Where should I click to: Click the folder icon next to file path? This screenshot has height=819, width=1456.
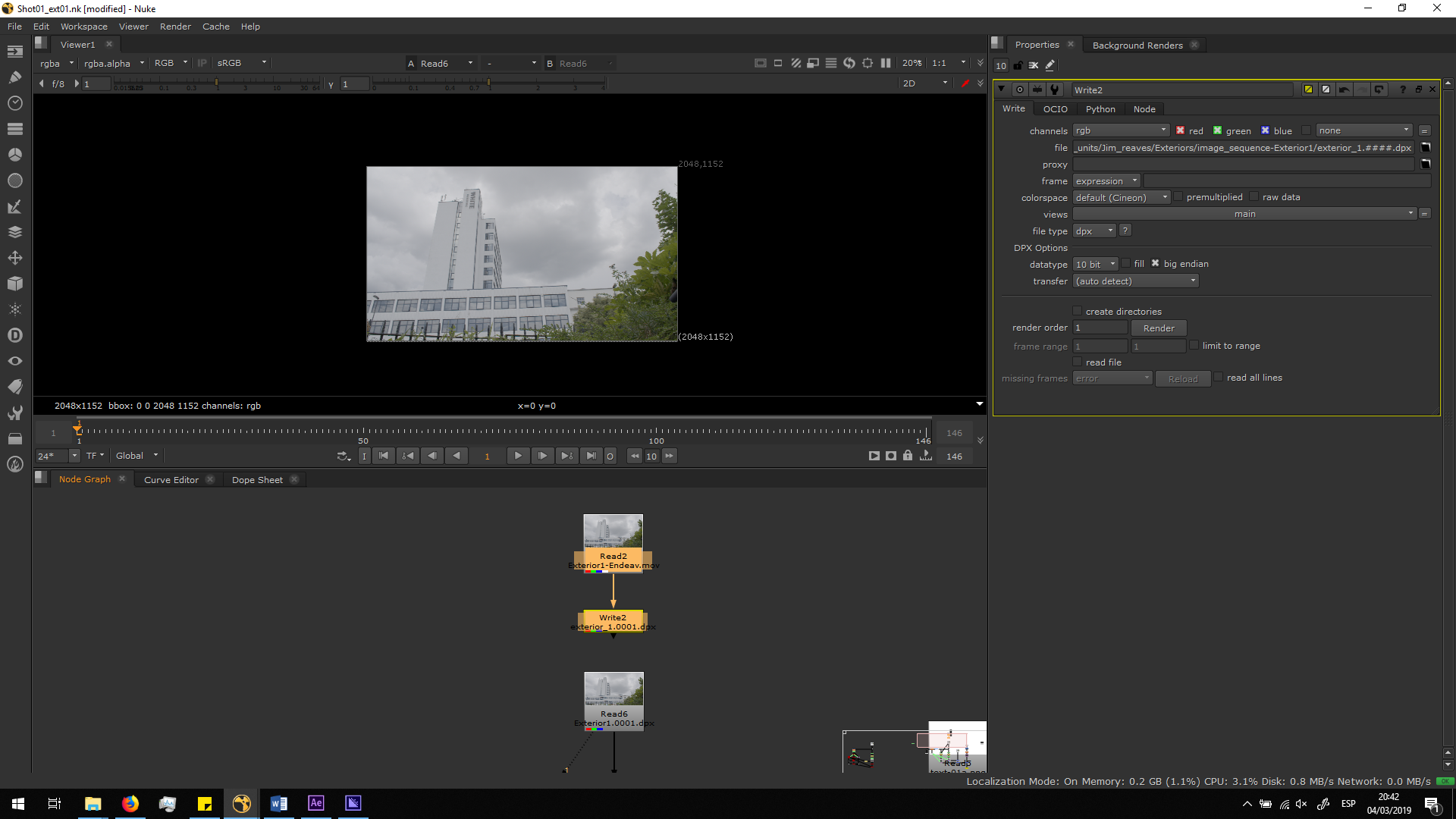click(1425, 148)
